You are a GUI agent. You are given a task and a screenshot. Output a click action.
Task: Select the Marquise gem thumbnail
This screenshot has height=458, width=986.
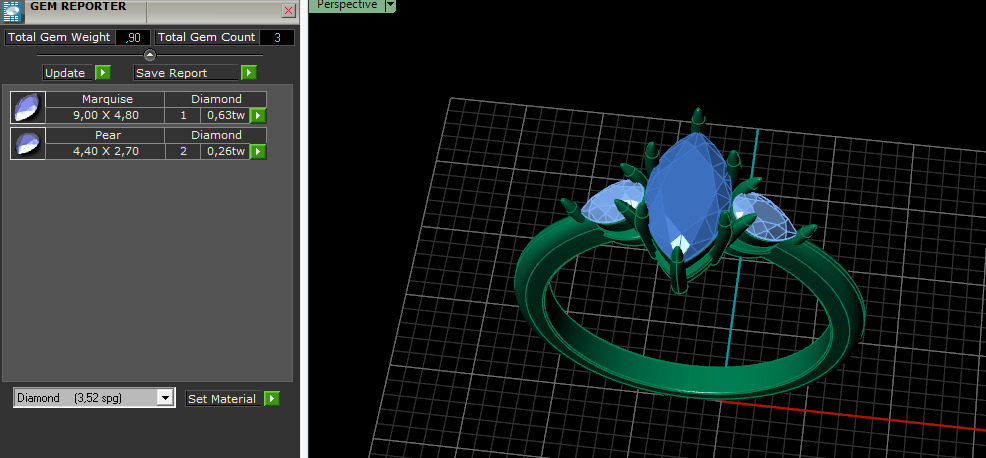click(28, 107)
